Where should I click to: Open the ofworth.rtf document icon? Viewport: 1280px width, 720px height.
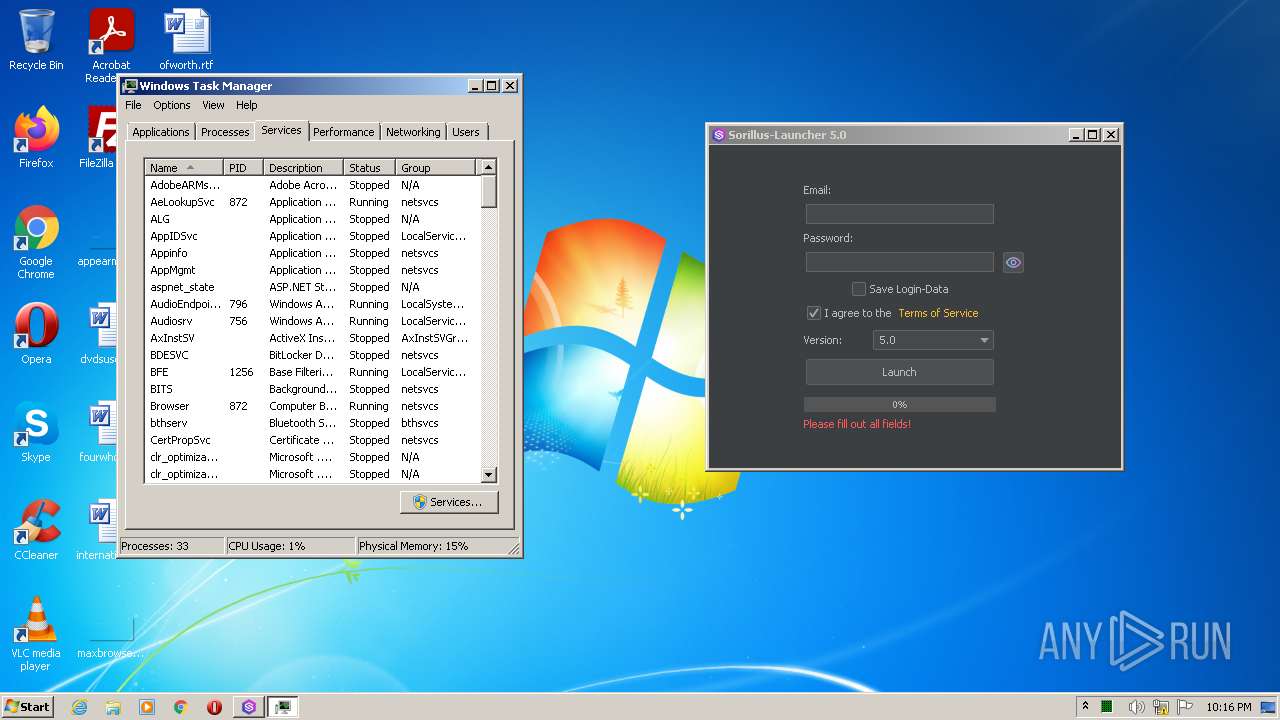186,40
